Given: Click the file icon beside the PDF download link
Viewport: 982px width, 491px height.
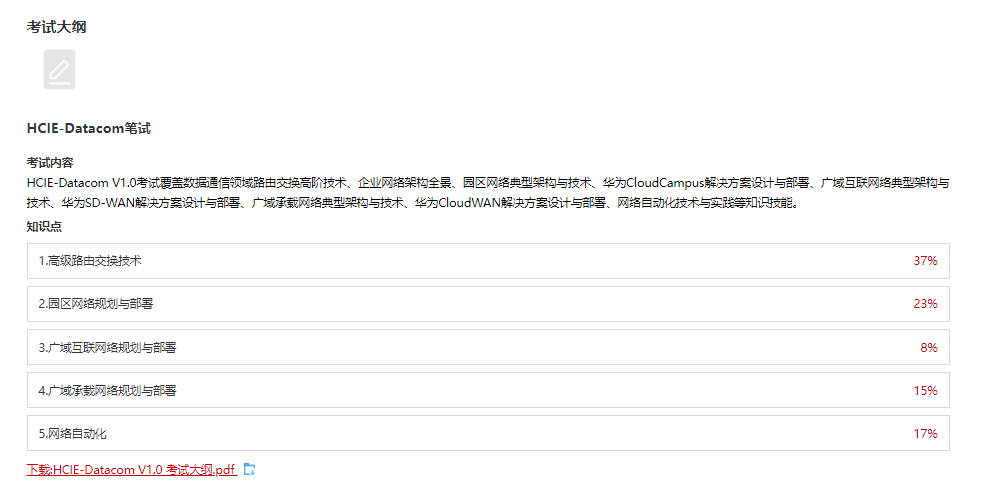Looking at the screenshot, I should [249, 469].
